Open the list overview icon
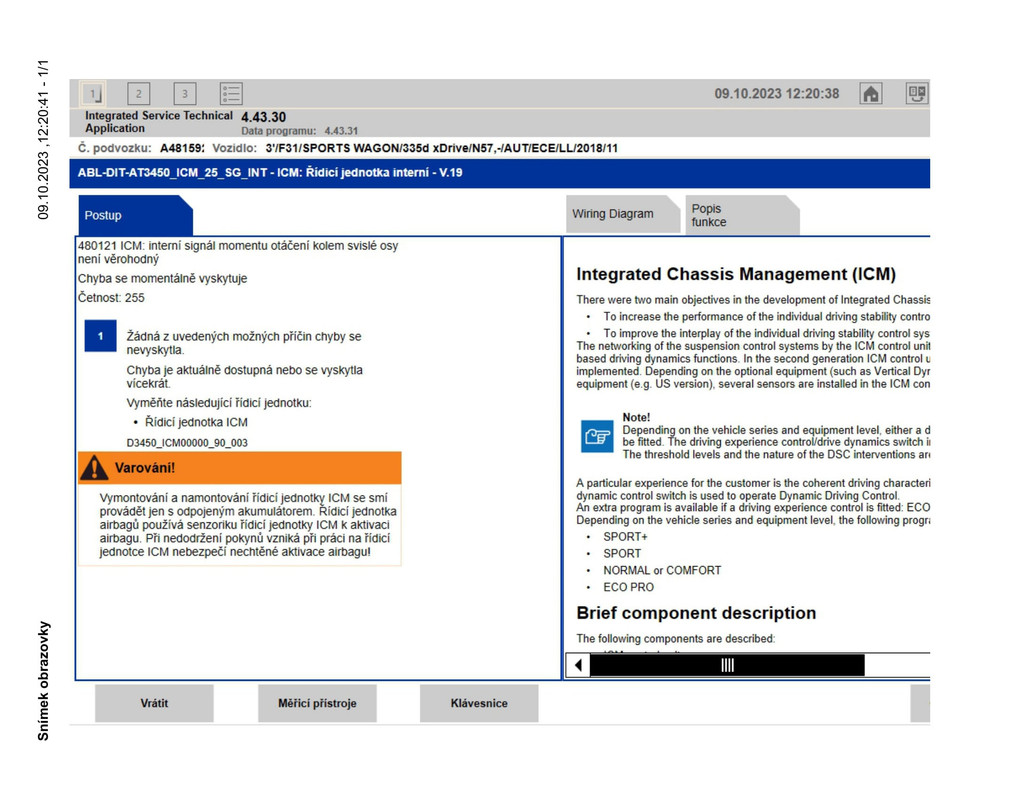This screenshot has height=800, width=1035. [231, 94]
